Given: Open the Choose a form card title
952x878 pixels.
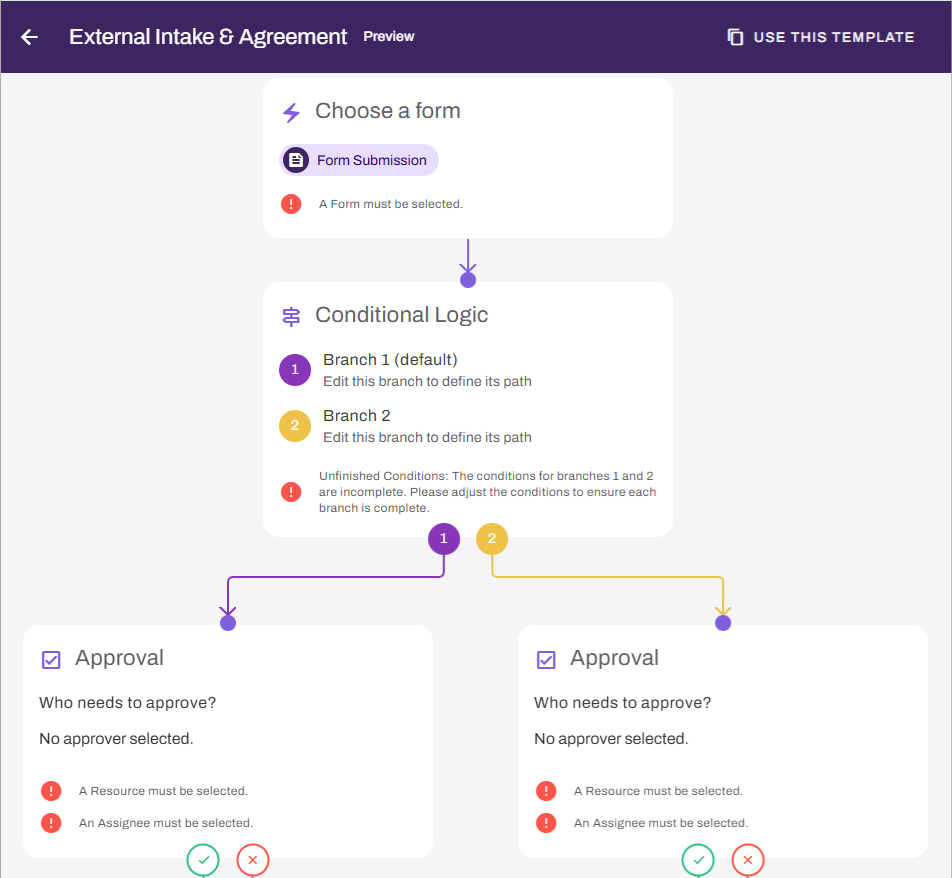Looking at the screenshot, I should click(x=387, y=111).
